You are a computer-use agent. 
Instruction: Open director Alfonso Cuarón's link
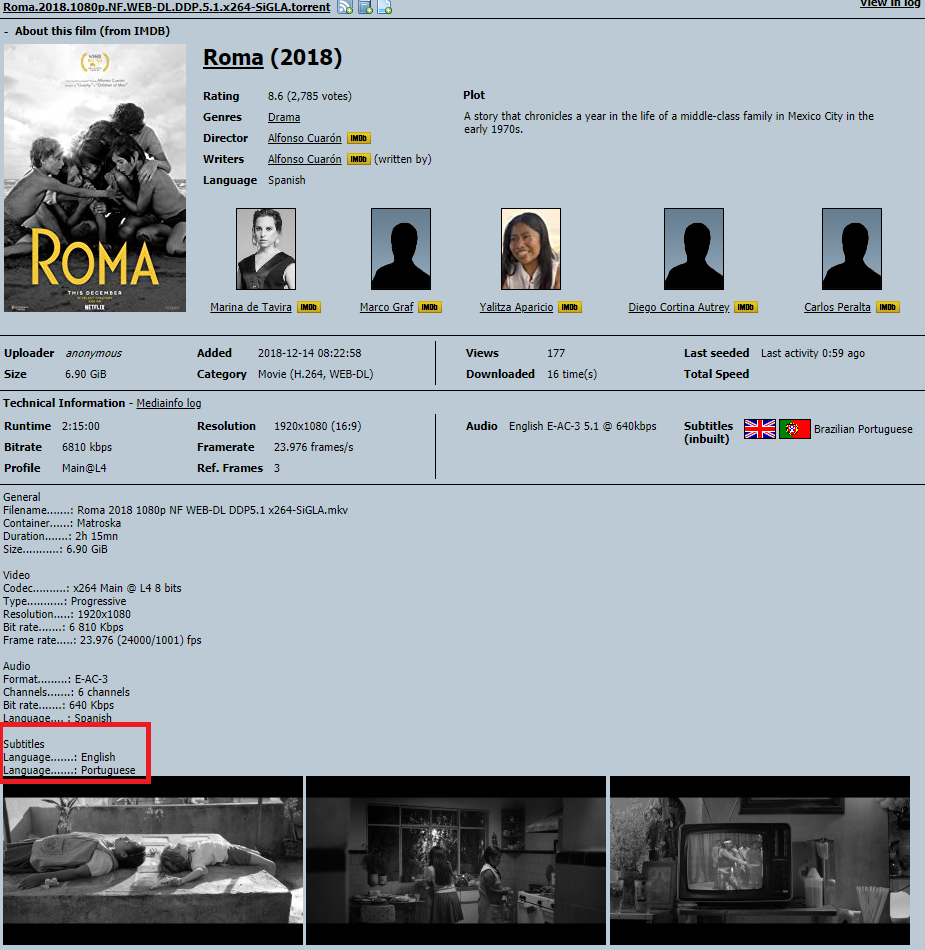[x=305, y=138]
